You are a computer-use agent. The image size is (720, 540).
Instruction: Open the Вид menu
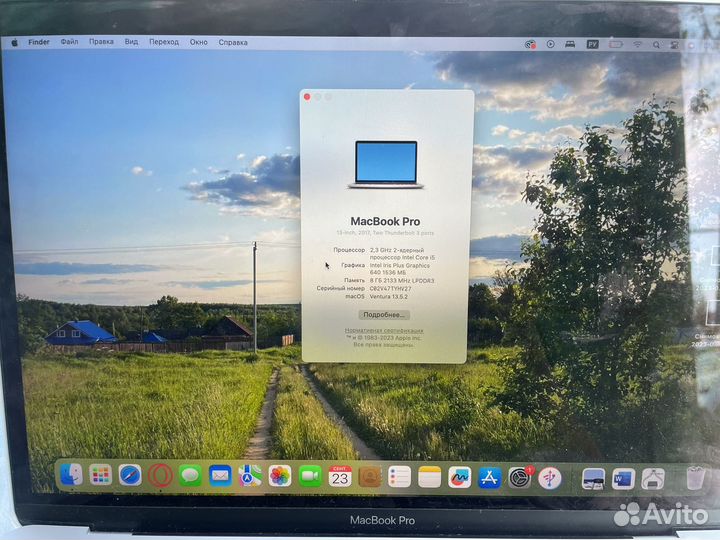131,42
